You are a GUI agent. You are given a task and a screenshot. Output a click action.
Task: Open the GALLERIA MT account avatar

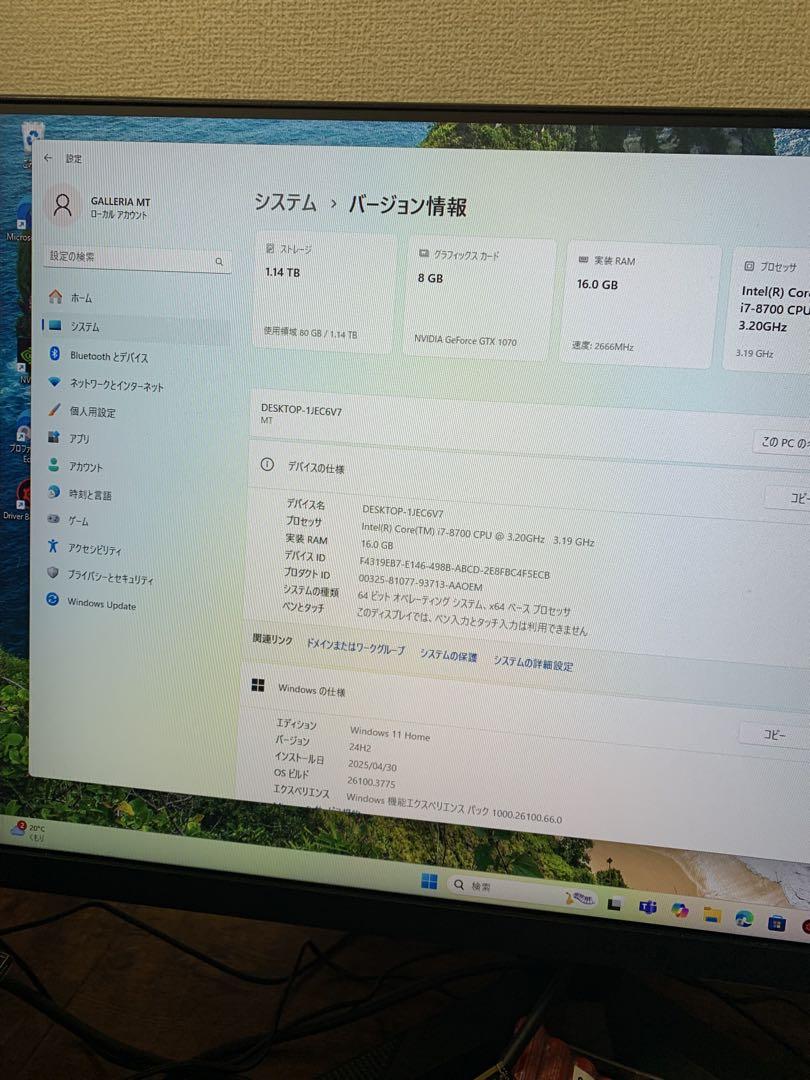coord(63,205)
